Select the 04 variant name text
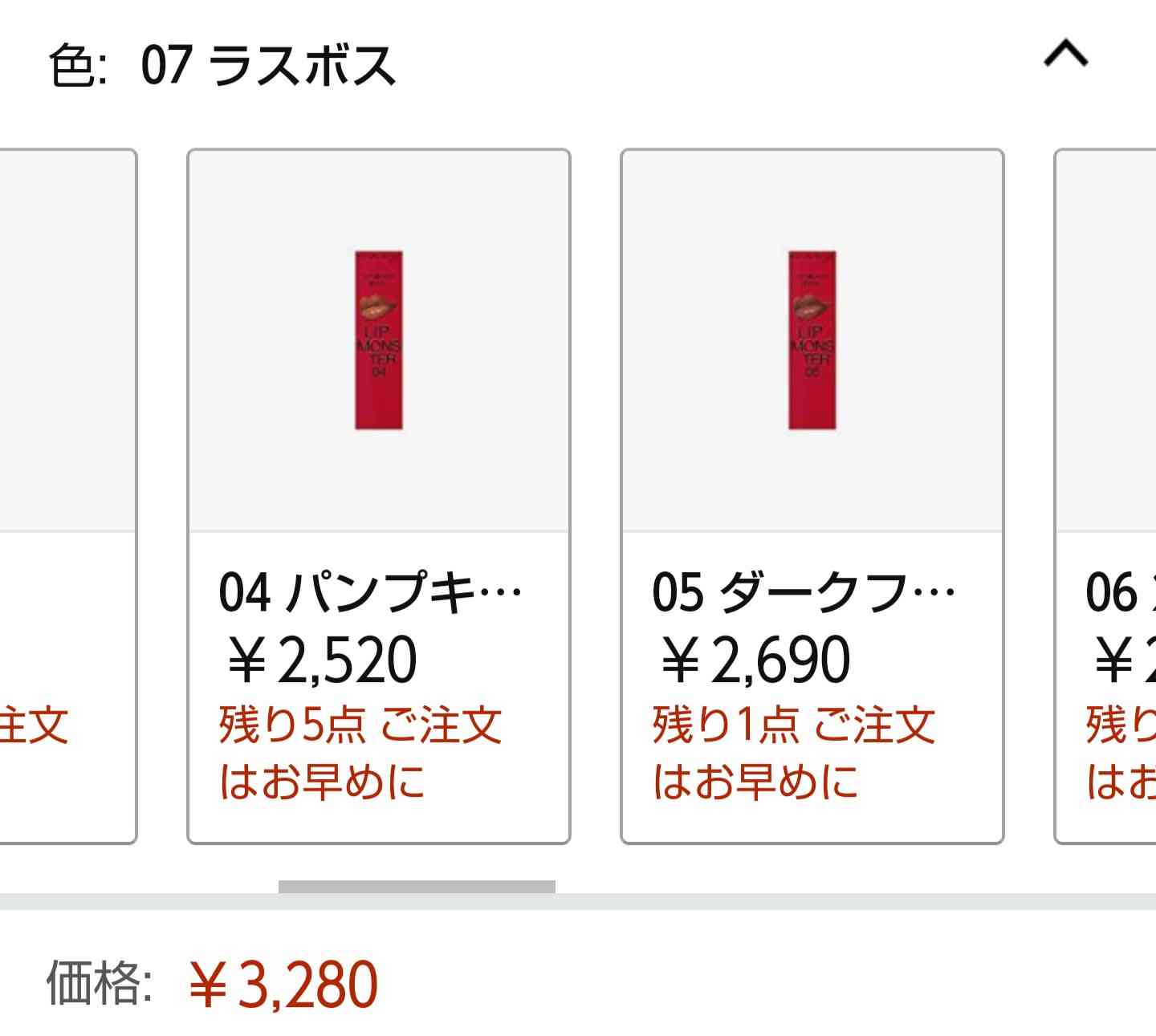Image resolution: width=1156 pixels, height=1036 pixels. (x=369, y=594)
